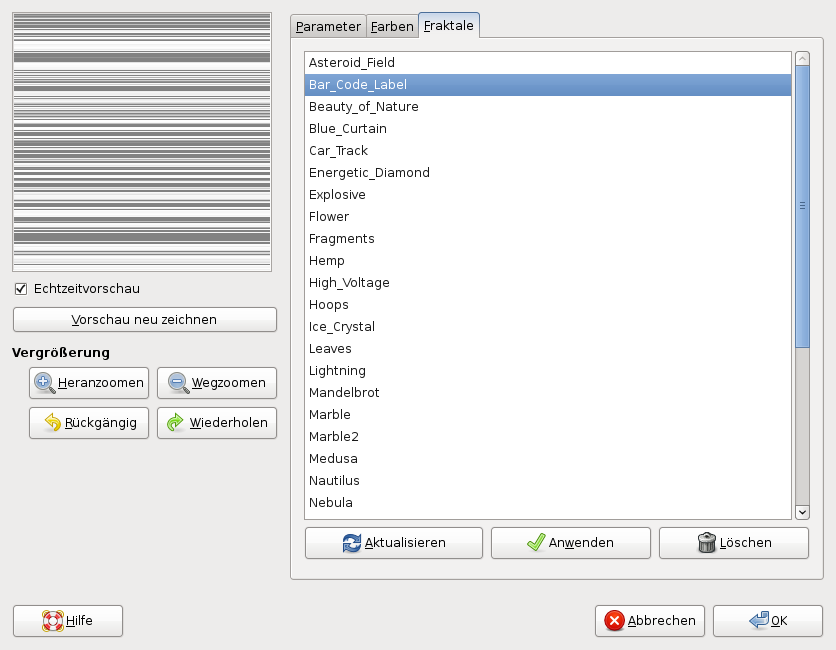Open the Farben tab
The height and width of the screenshot is (650, 836).
click(392, 27)
